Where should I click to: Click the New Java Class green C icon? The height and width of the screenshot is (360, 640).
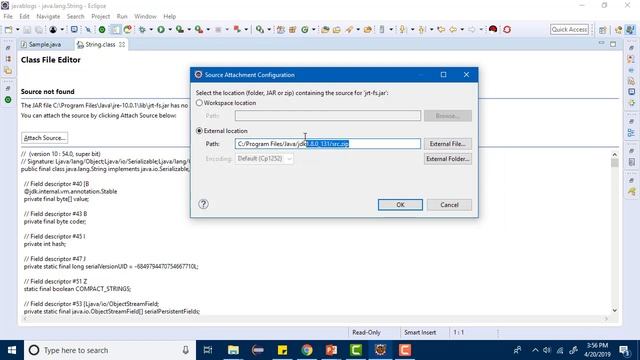(304, 29)
